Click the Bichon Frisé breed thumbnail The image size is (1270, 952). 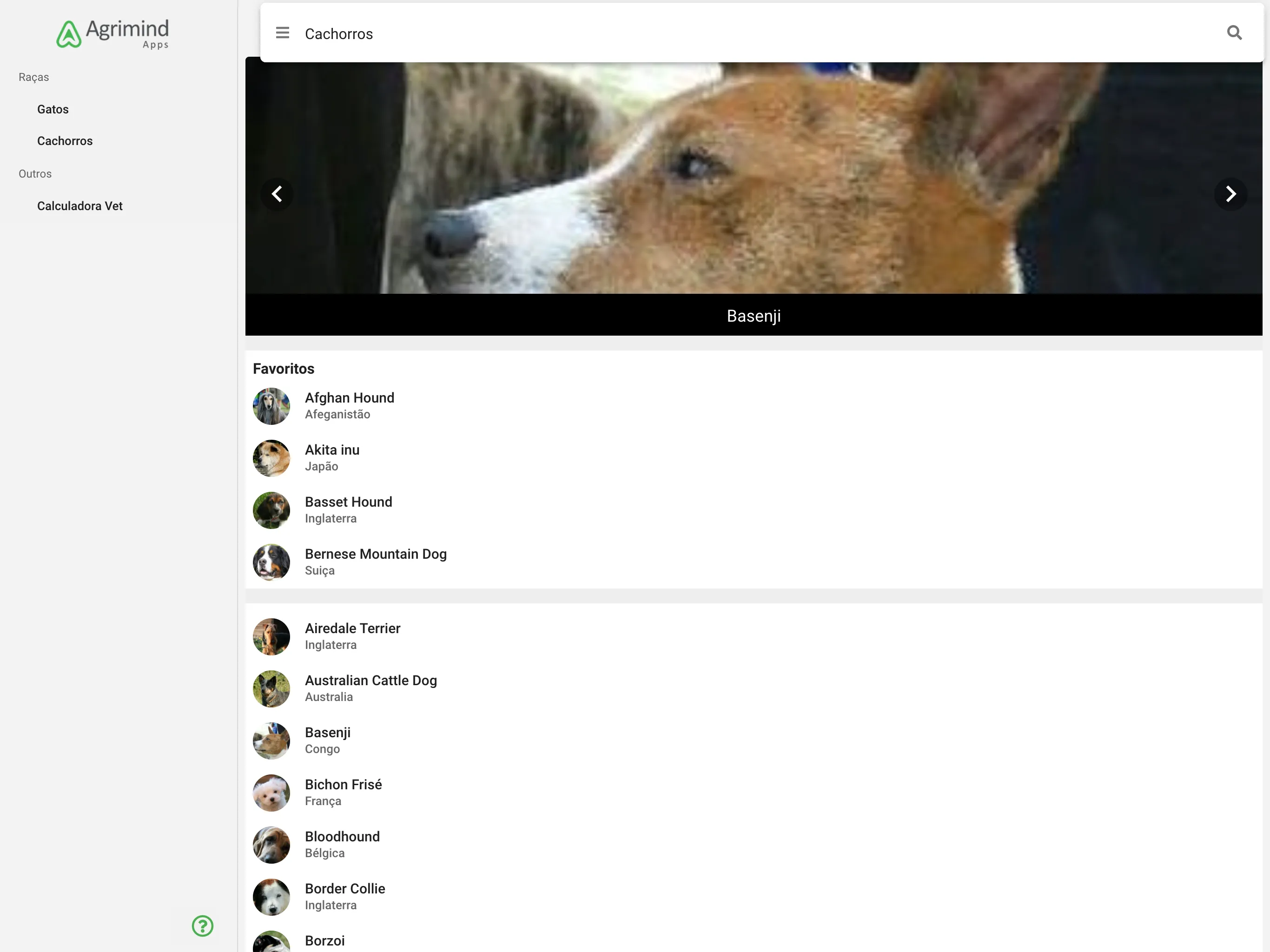click(271, 793)
